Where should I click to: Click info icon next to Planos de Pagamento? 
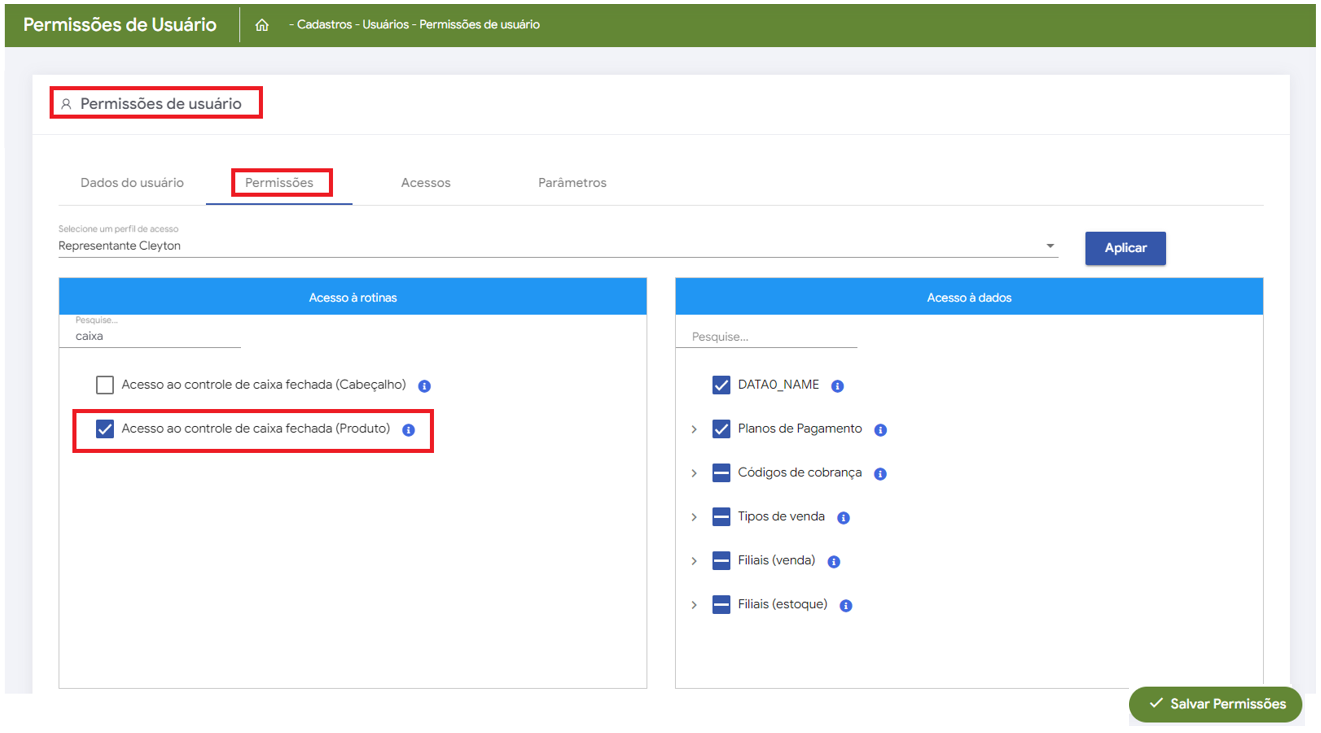[880, 430]
